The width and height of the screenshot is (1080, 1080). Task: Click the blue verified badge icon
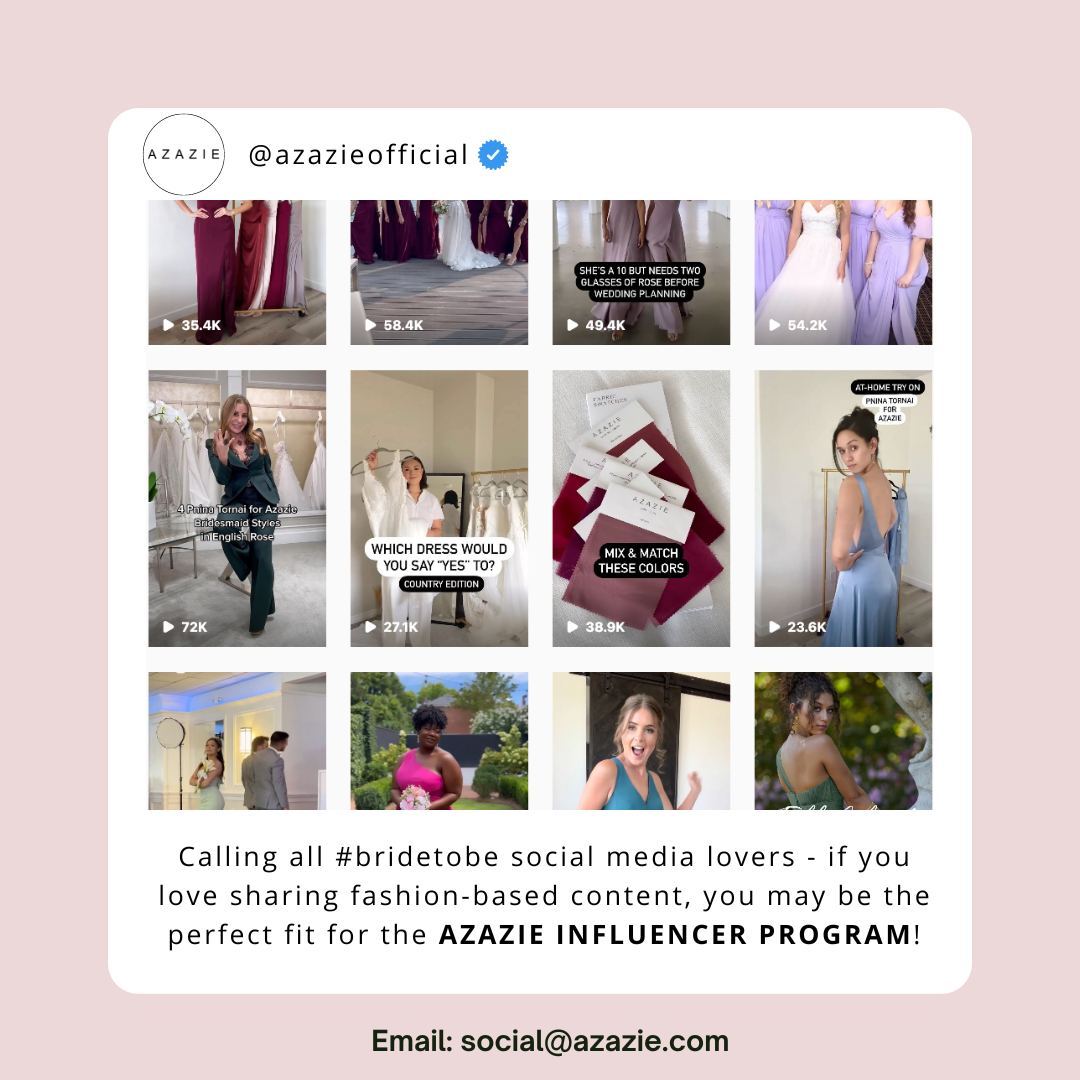pos(493,155)
